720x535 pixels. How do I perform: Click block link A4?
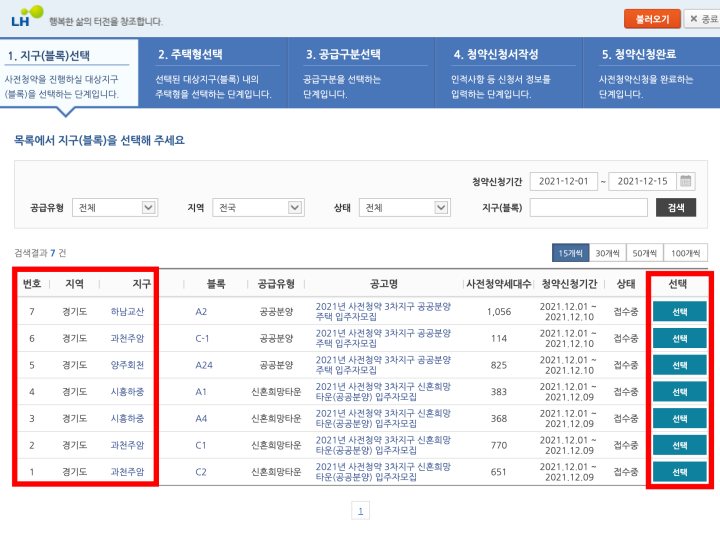[201, 418]
